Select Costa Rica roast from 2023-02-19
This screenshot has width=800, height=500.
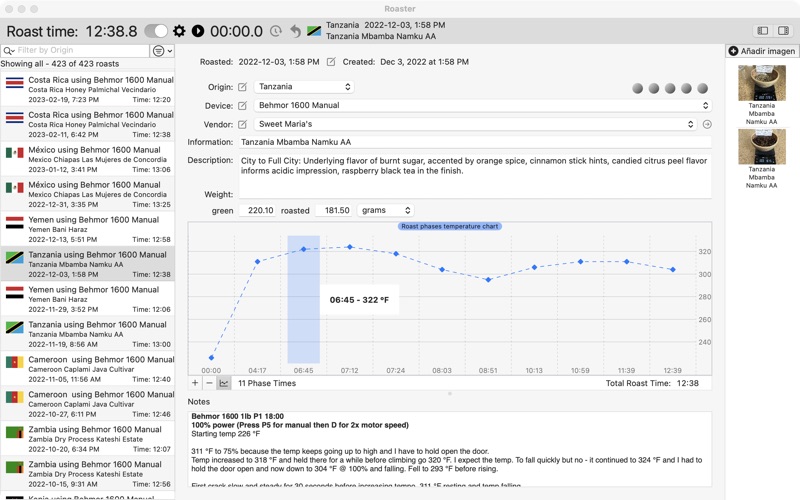87,90
